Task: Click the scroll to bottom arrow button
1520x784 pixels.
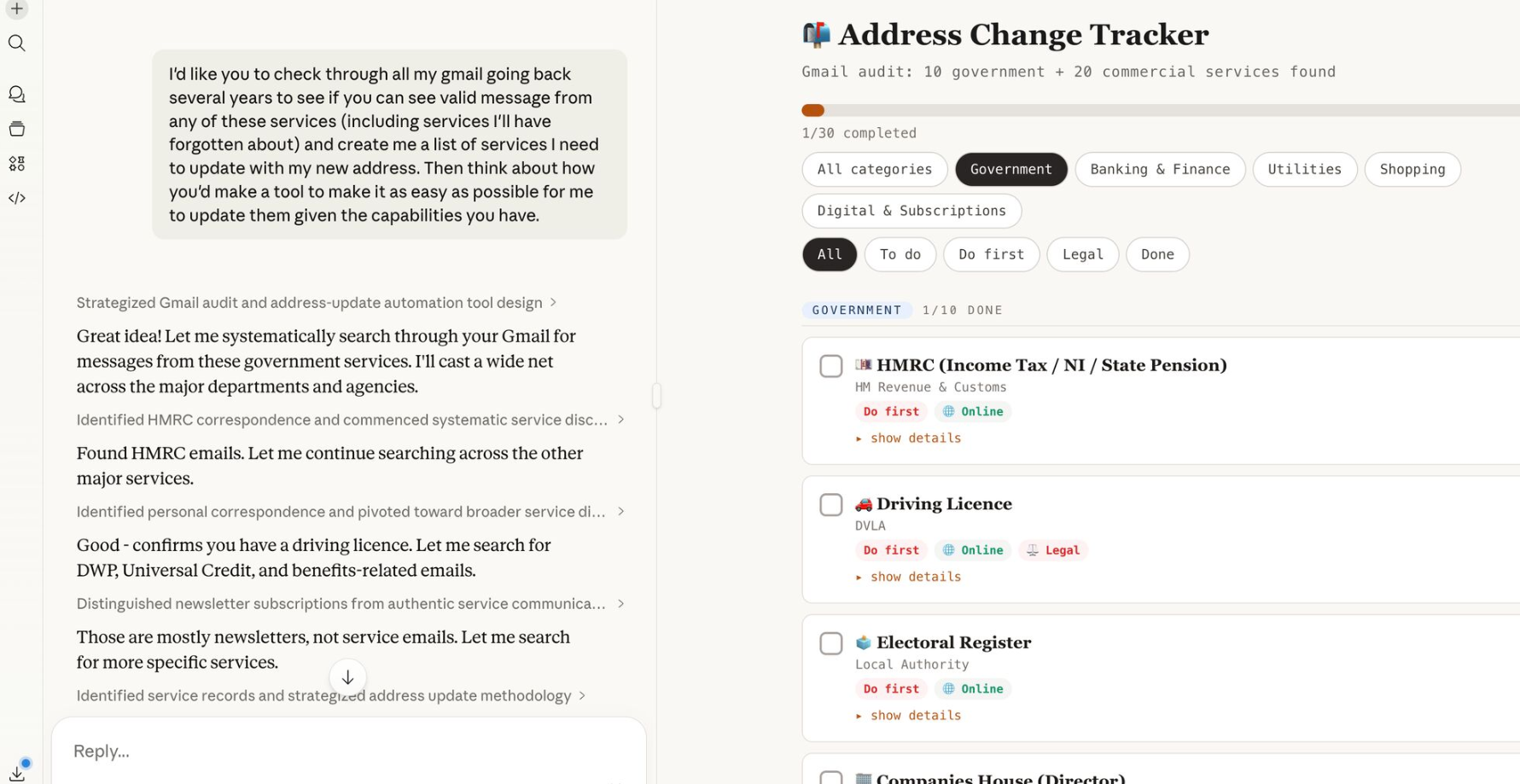Action: click(x=347, y=677)
